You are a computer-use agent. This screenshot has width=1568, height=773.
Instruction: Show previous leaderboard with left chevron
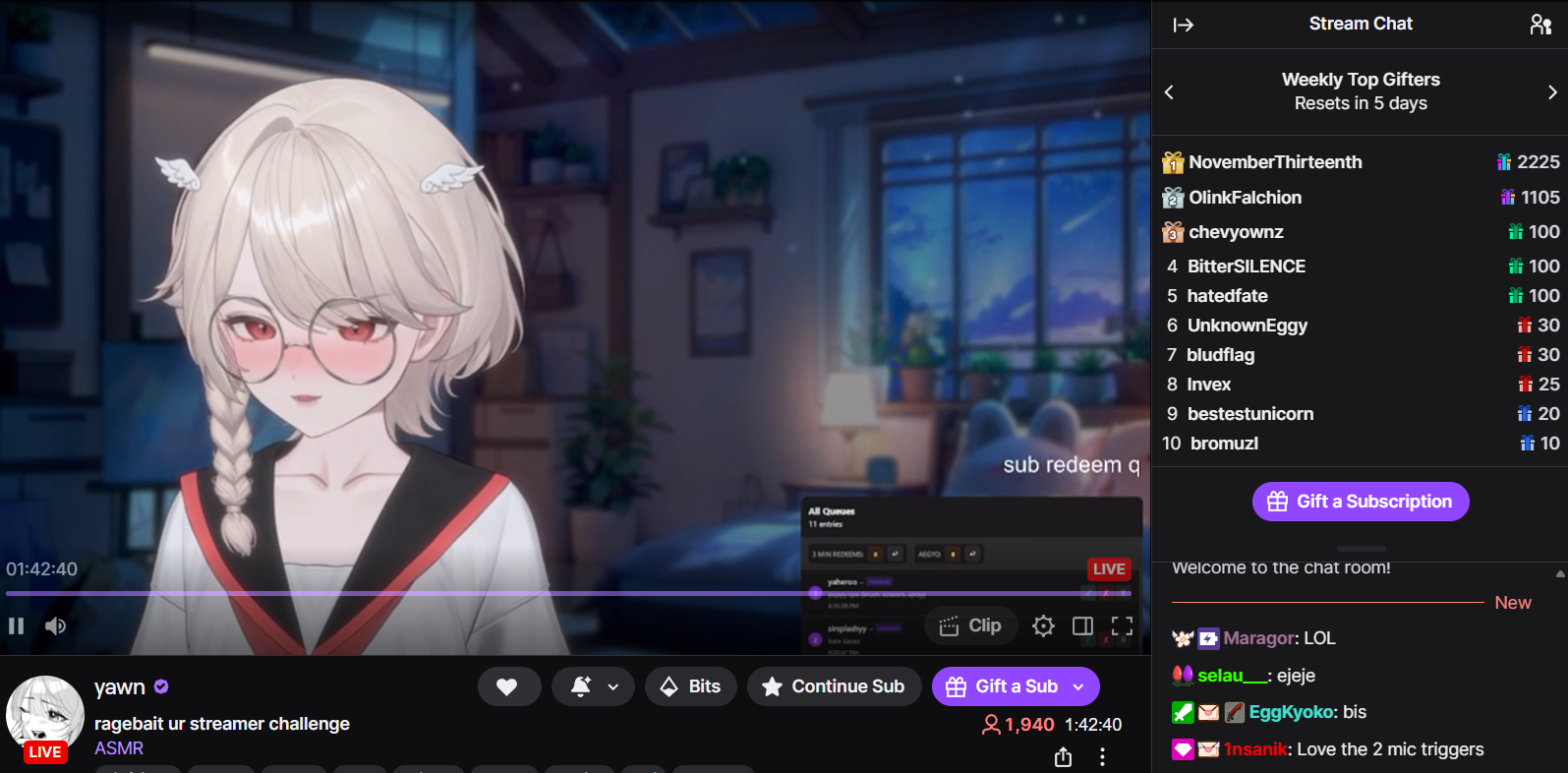1169,91
